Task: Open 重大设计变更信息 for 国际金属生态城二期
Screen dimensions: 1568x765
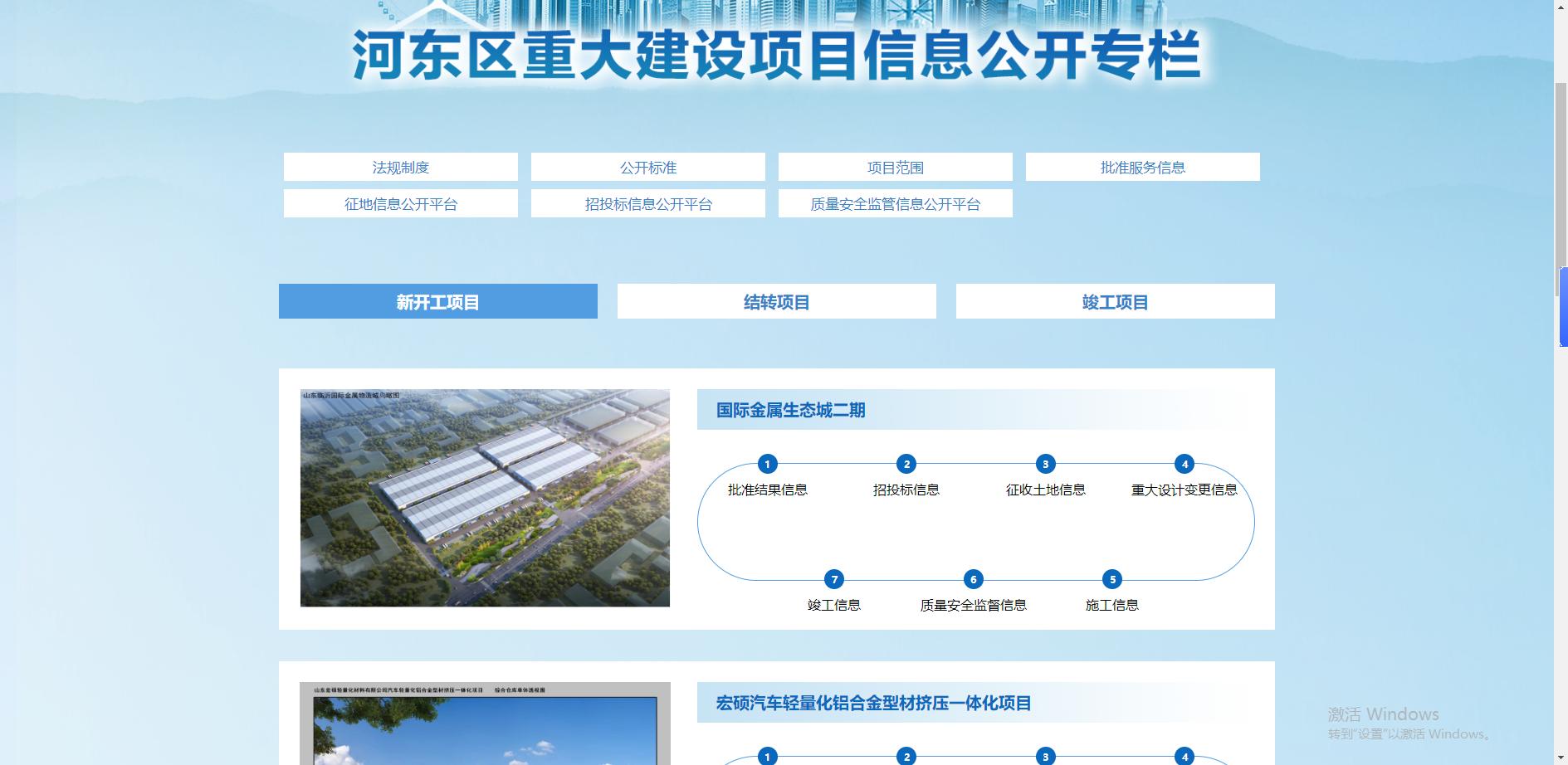Action: tap(1185, 490)
